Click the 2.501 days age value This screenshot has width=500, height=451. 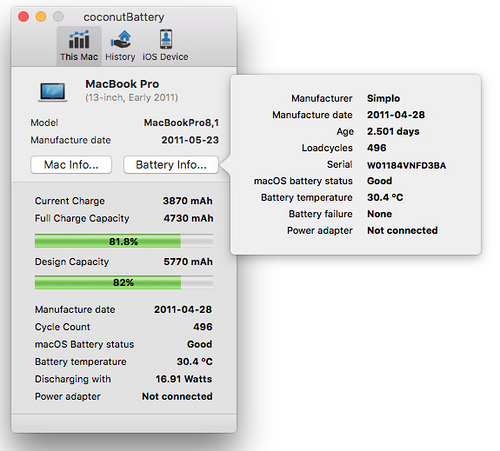tap(393, 131)
